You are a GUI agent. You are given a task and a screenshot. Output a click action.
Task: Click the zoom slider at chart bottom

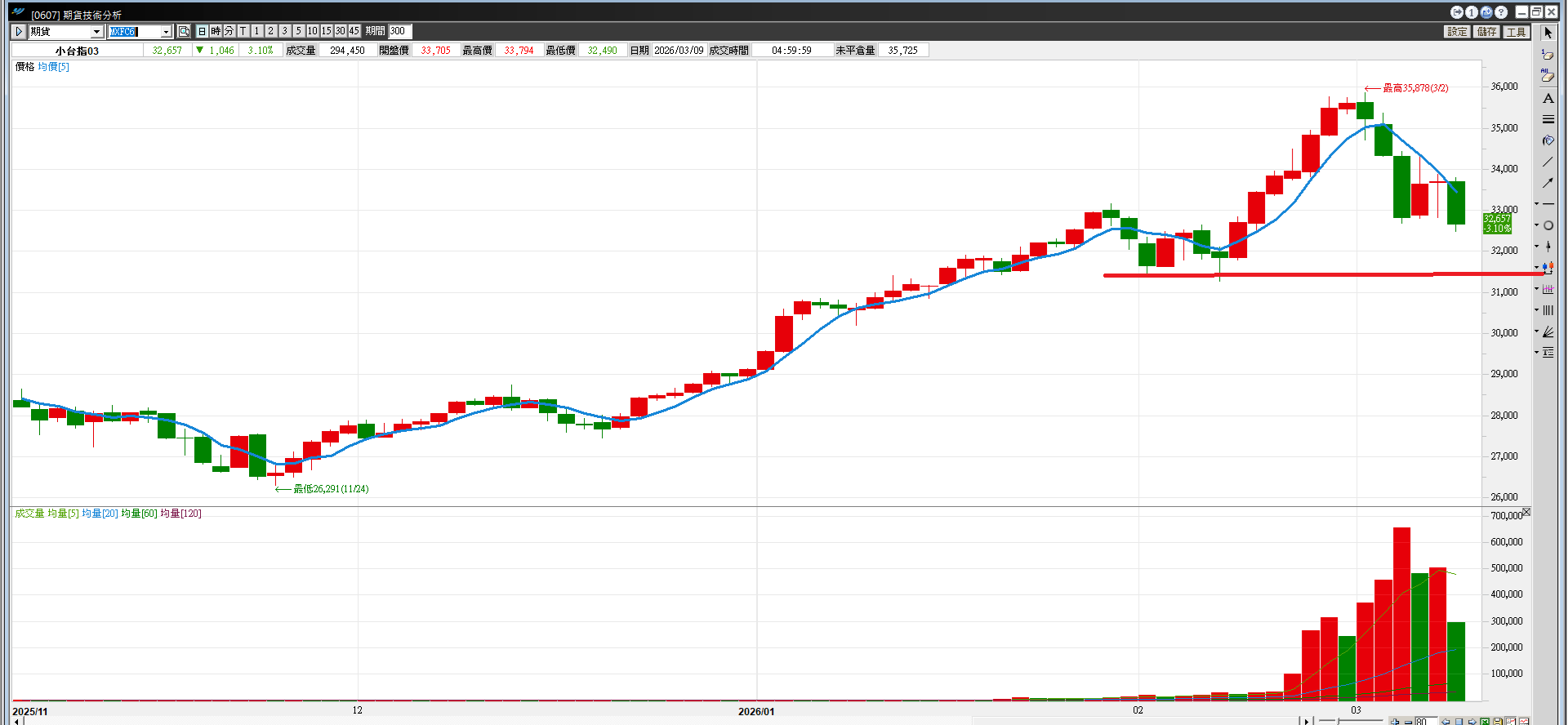tap(1338, 721)
